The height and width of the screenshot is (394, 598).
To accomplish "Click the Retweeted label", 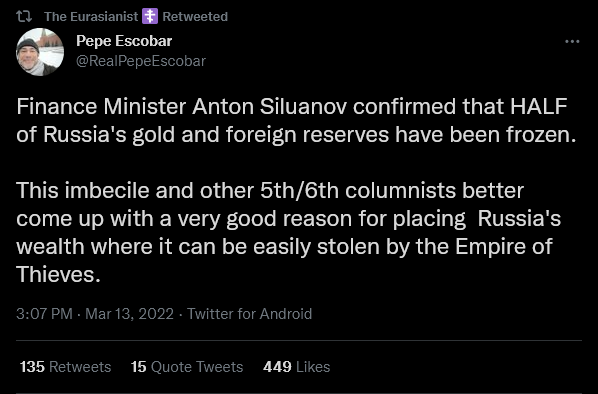I will (195, 16).
